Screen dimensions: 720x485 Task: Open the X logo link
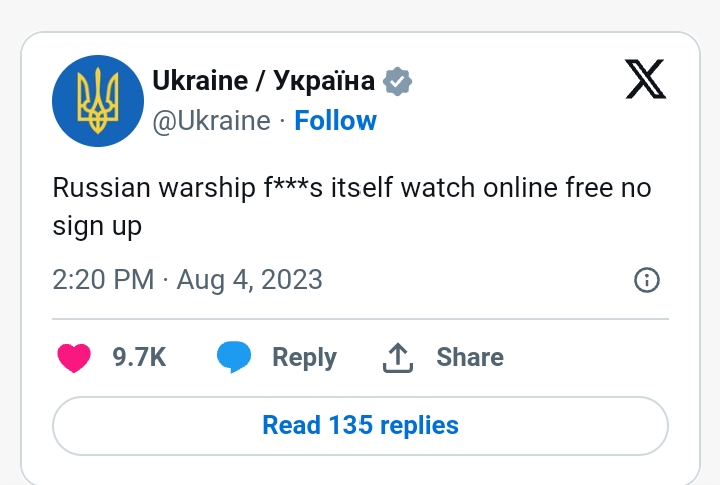click(645, 79)
